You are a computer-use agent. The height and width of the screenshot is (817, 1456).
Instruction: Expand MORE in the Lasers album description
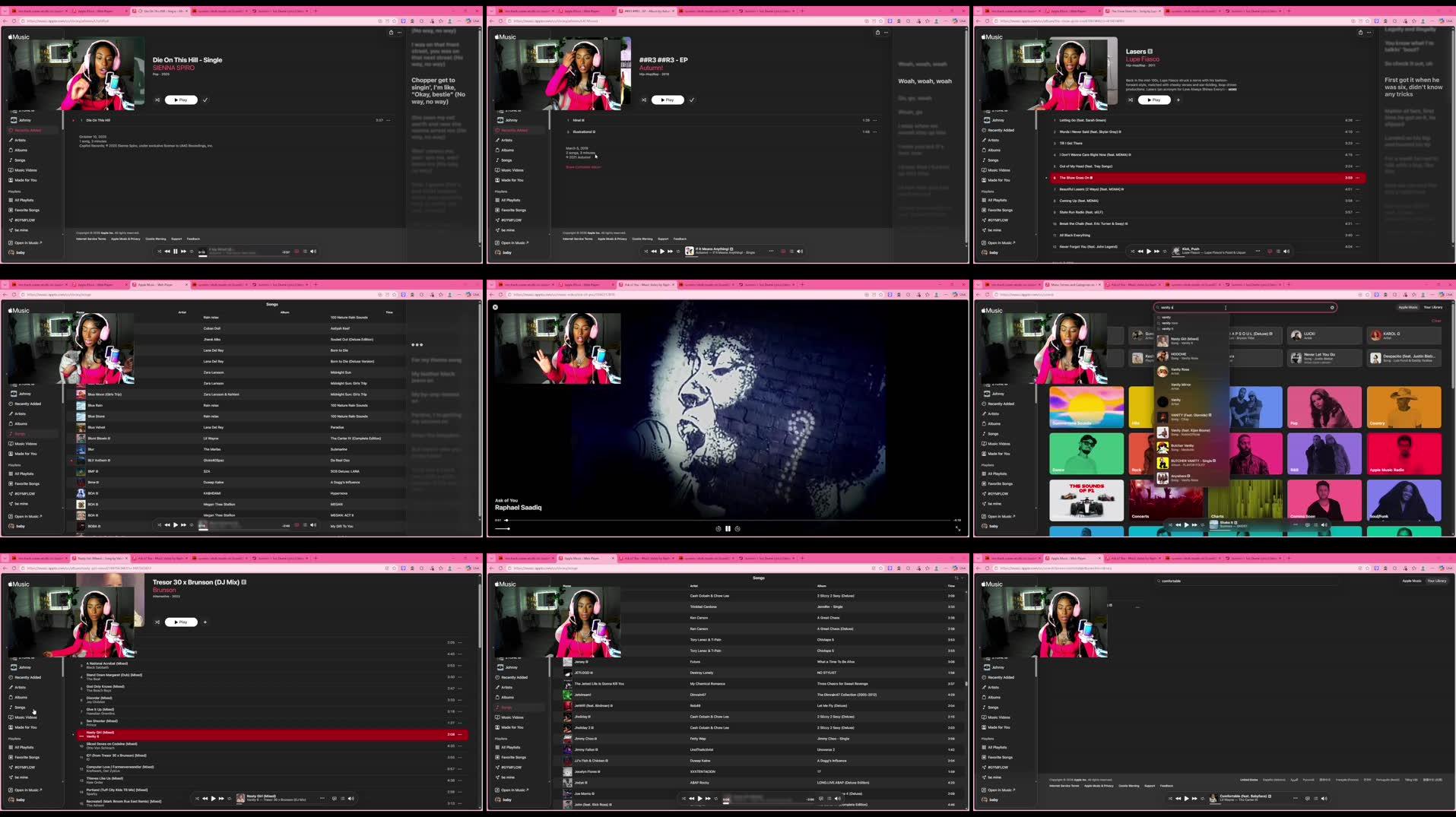click(x=1232, y=90)
